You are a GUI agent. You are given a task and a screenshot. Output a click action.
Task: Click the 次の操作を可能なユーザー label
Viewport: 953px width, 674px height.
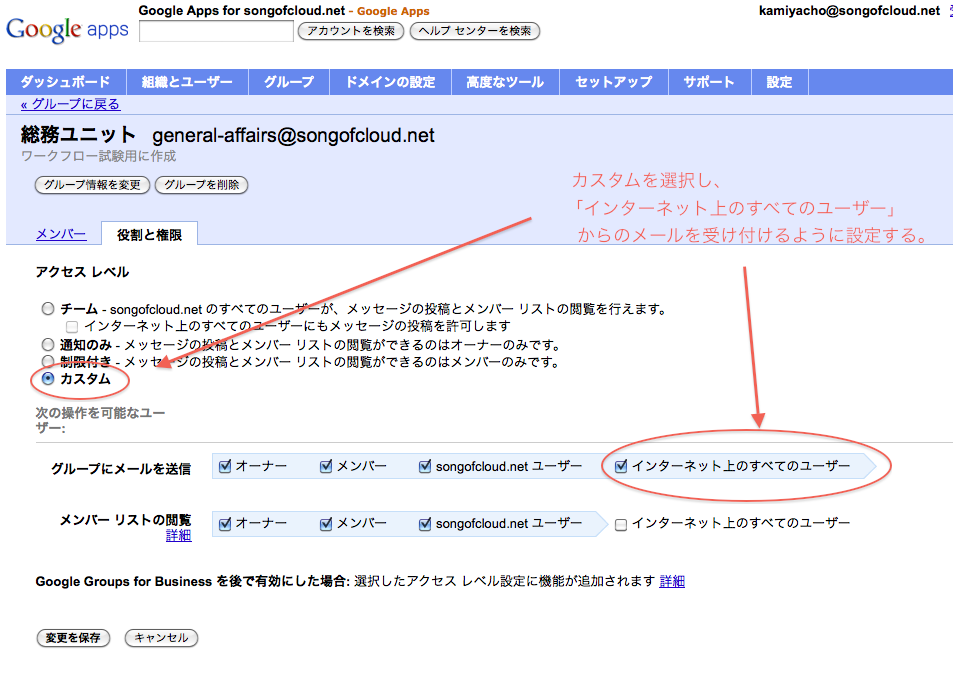pyautogui.click(x=100, y=421)
